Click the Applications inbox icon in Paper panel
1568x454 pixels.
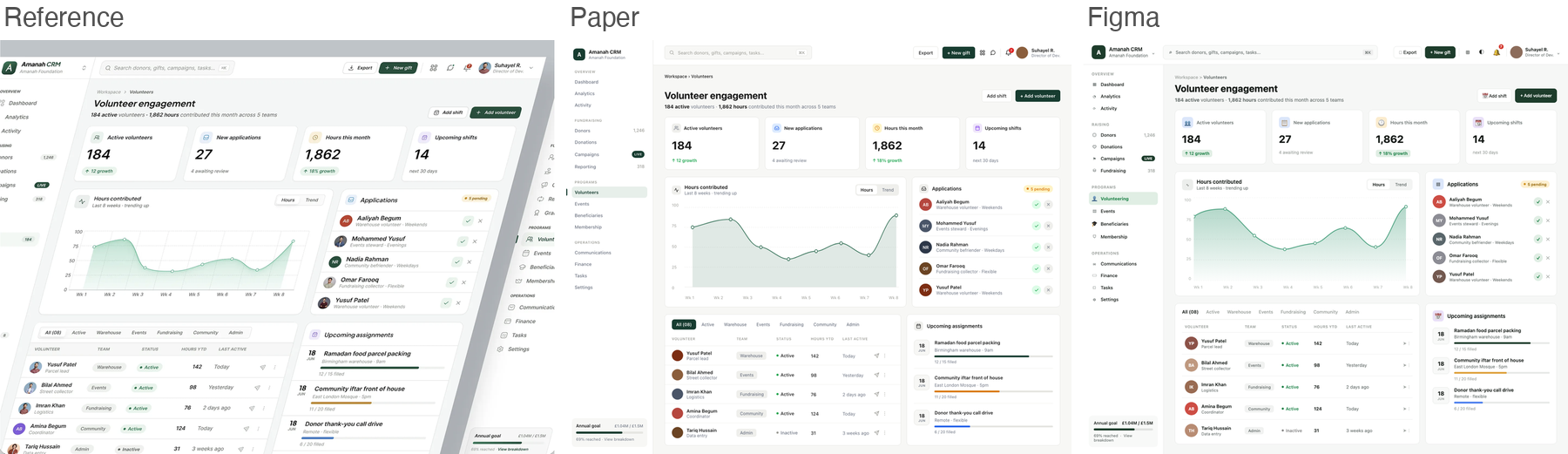924,188
